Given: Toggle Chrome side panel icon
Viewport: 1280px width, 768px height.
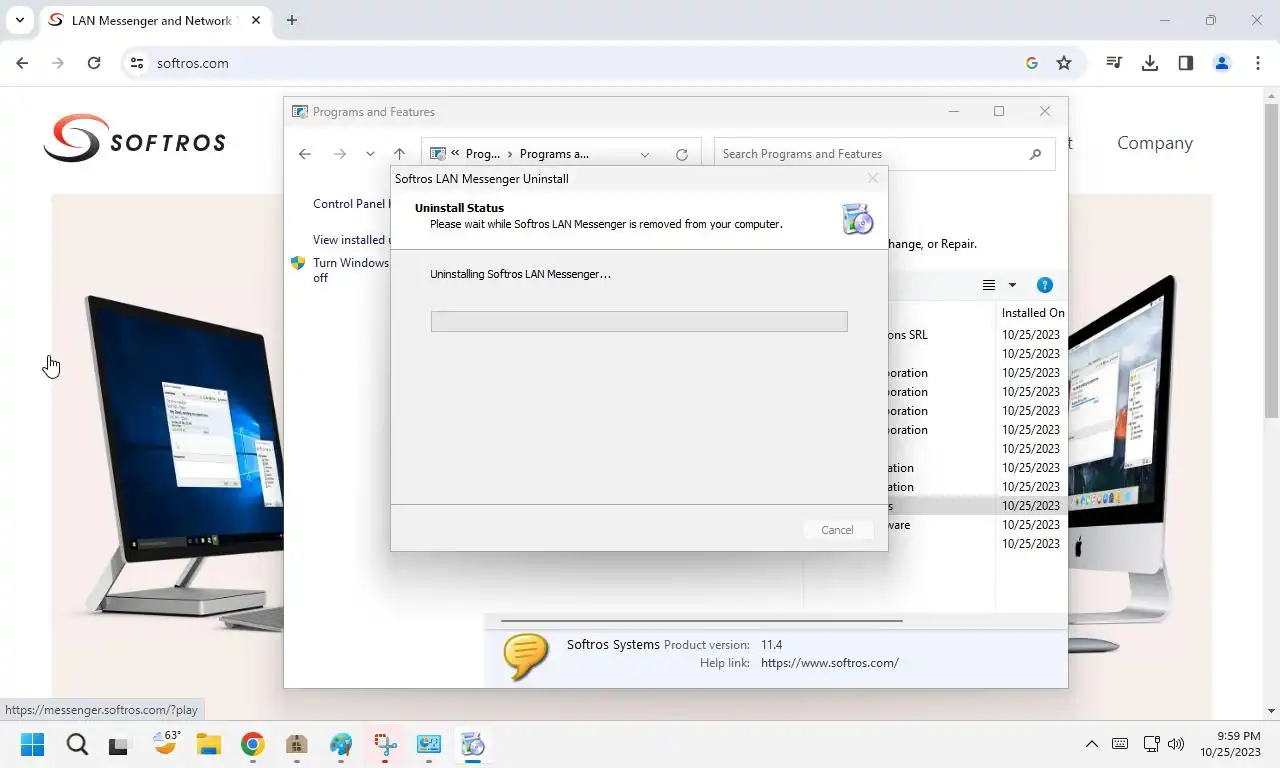Looking at the screenshot, I should (1186, 63).
